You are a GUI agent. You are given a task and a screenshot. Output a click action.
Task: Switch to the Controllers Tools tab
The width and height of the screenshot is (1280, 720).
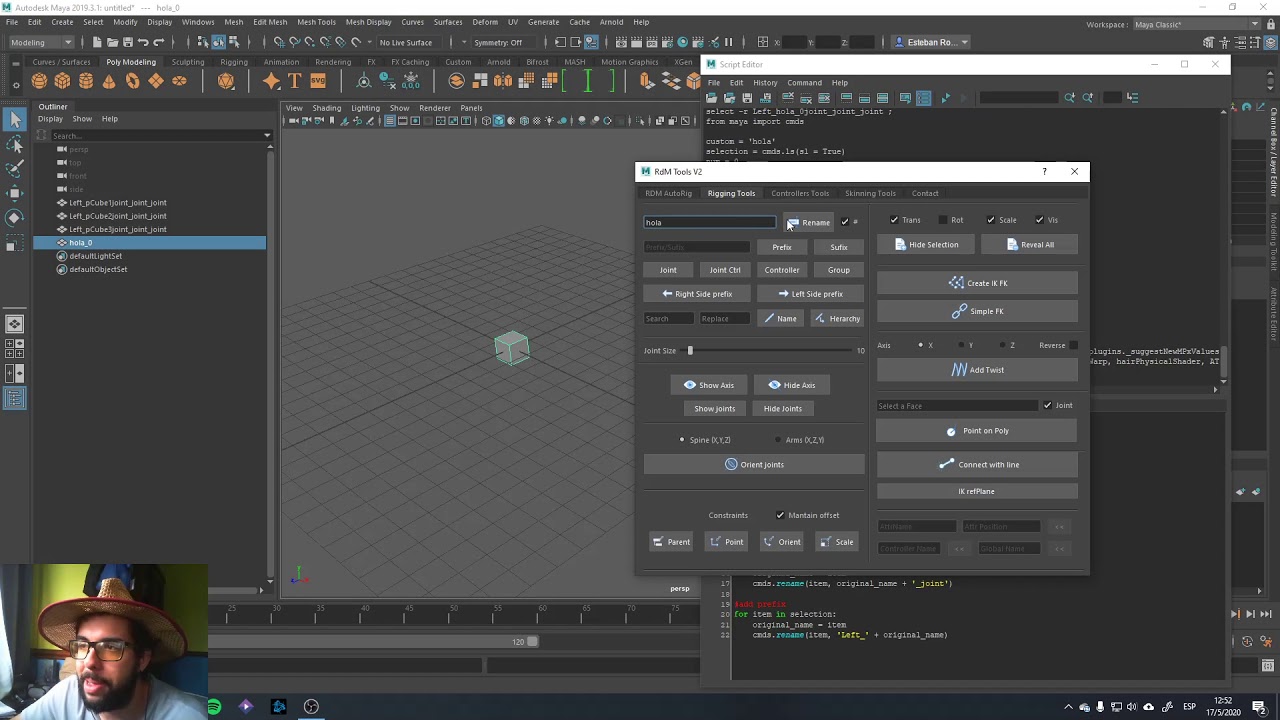point(800,193)
